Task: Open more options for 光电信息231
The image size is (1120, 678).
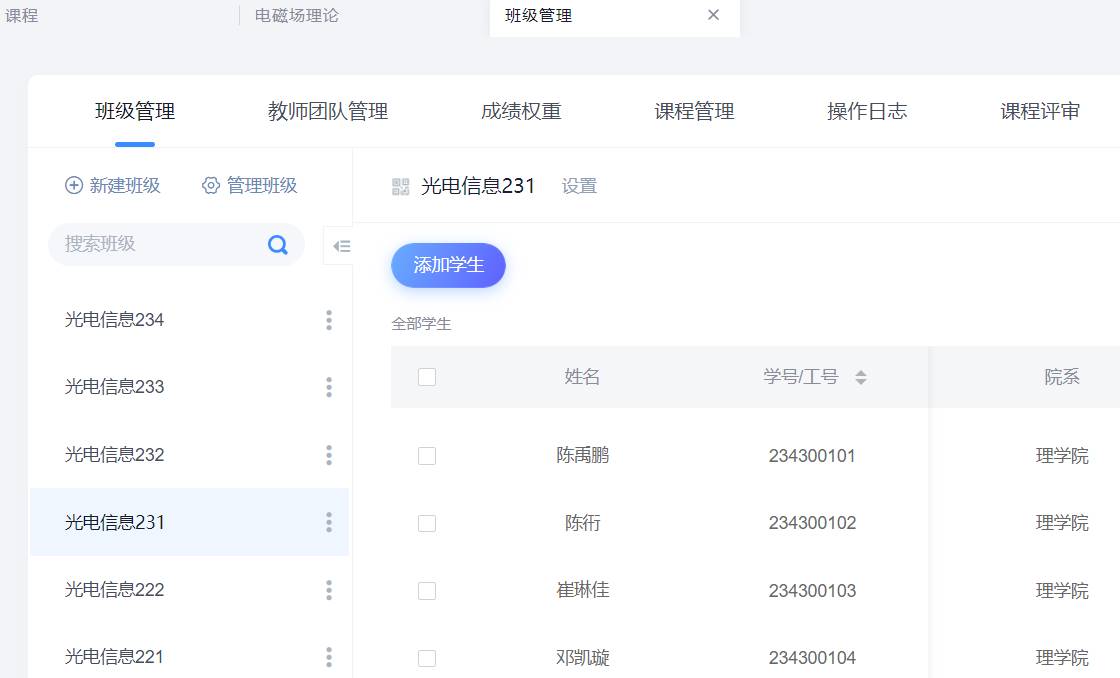Action: [328, 522]
